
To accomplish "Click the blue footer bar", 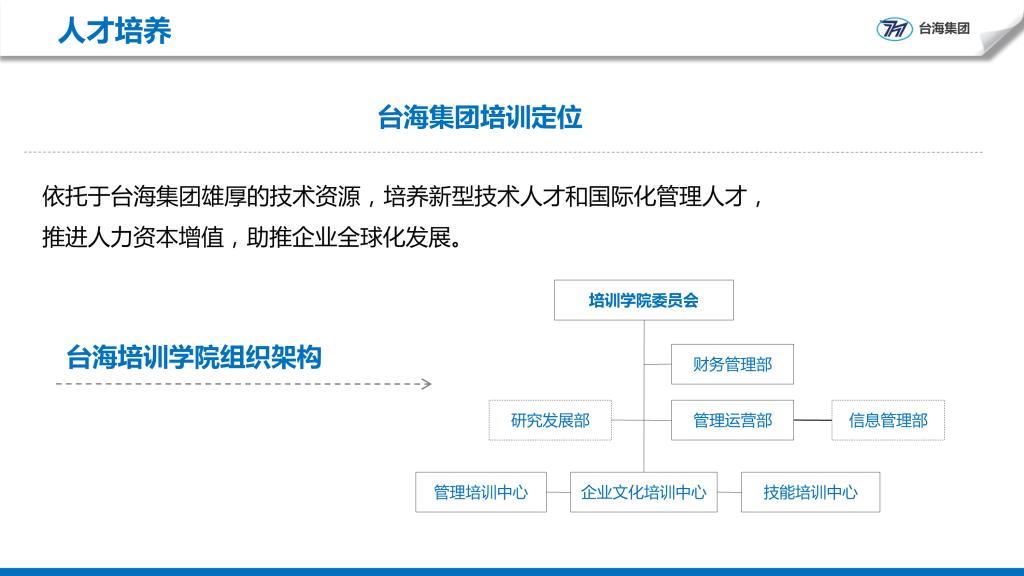I will [x=512, y=571].
